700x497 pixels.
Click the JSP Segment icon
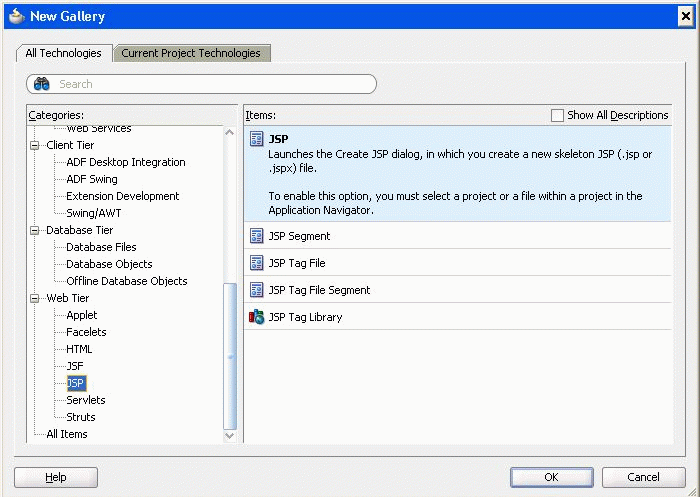pos(256,236)
